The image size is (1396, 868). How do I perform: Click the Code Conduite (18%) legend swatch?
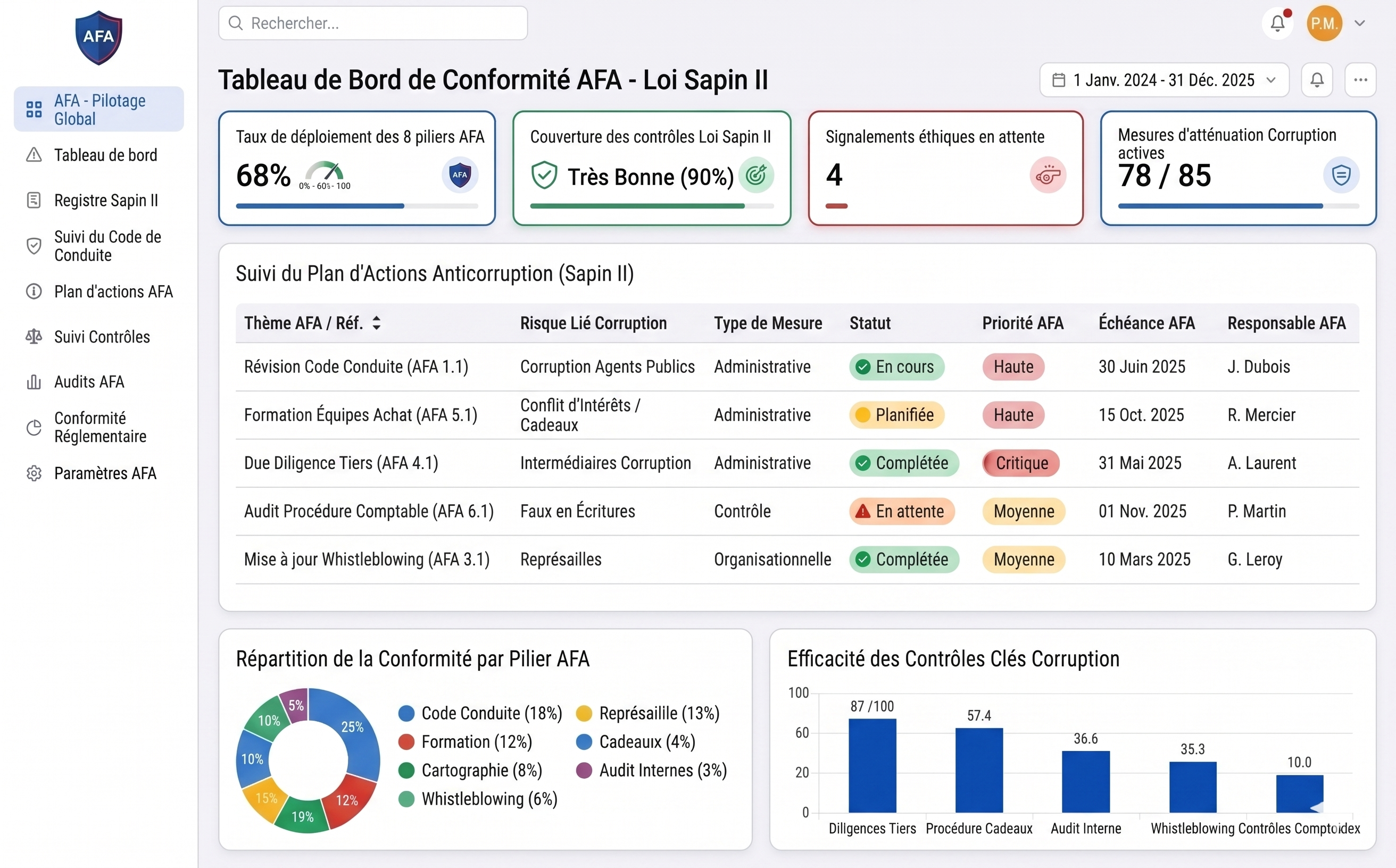coord(406,714)
